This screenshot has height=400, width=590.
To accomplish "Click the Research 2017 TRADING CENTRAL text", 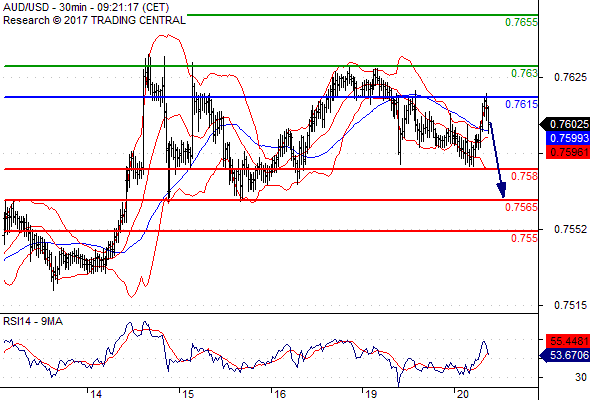I will tap(94, 20).
